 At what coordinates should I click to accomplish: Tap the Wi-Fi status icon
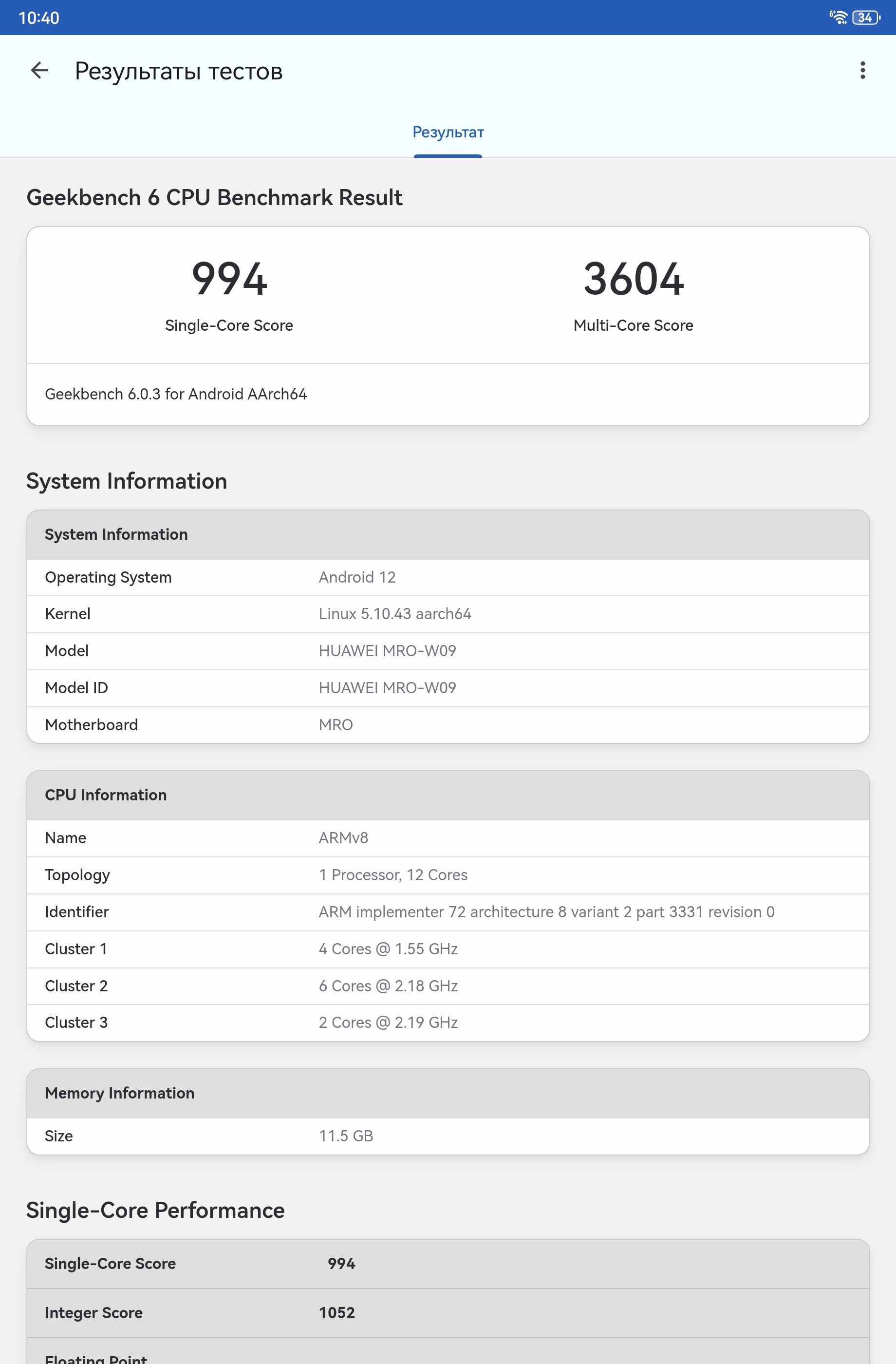(839, 18)
